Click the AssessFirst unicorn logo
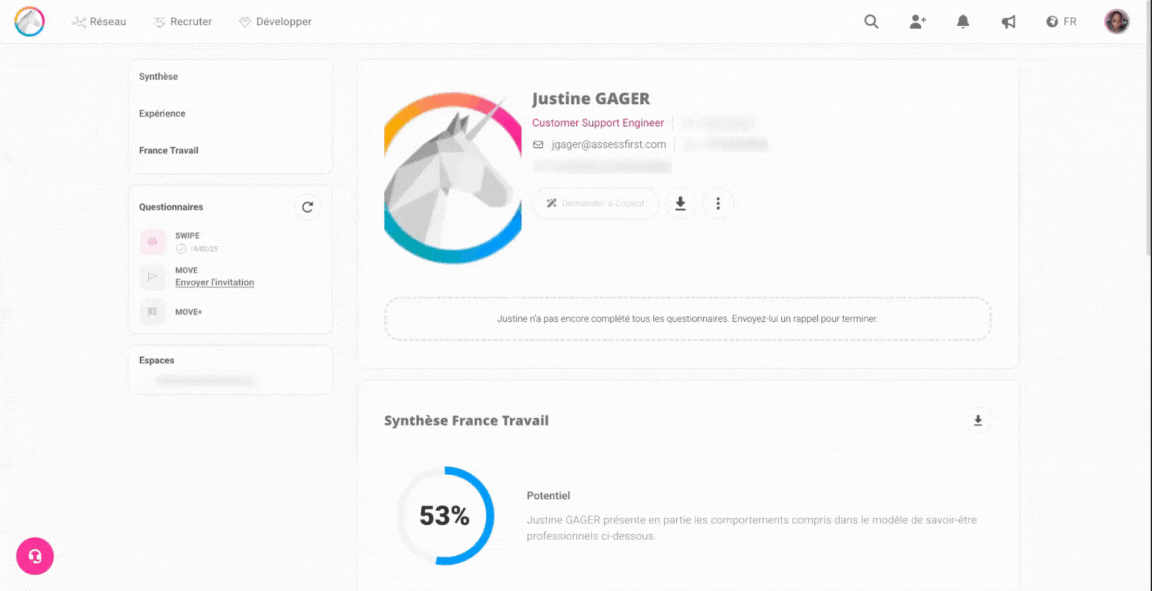 [29, 21]
